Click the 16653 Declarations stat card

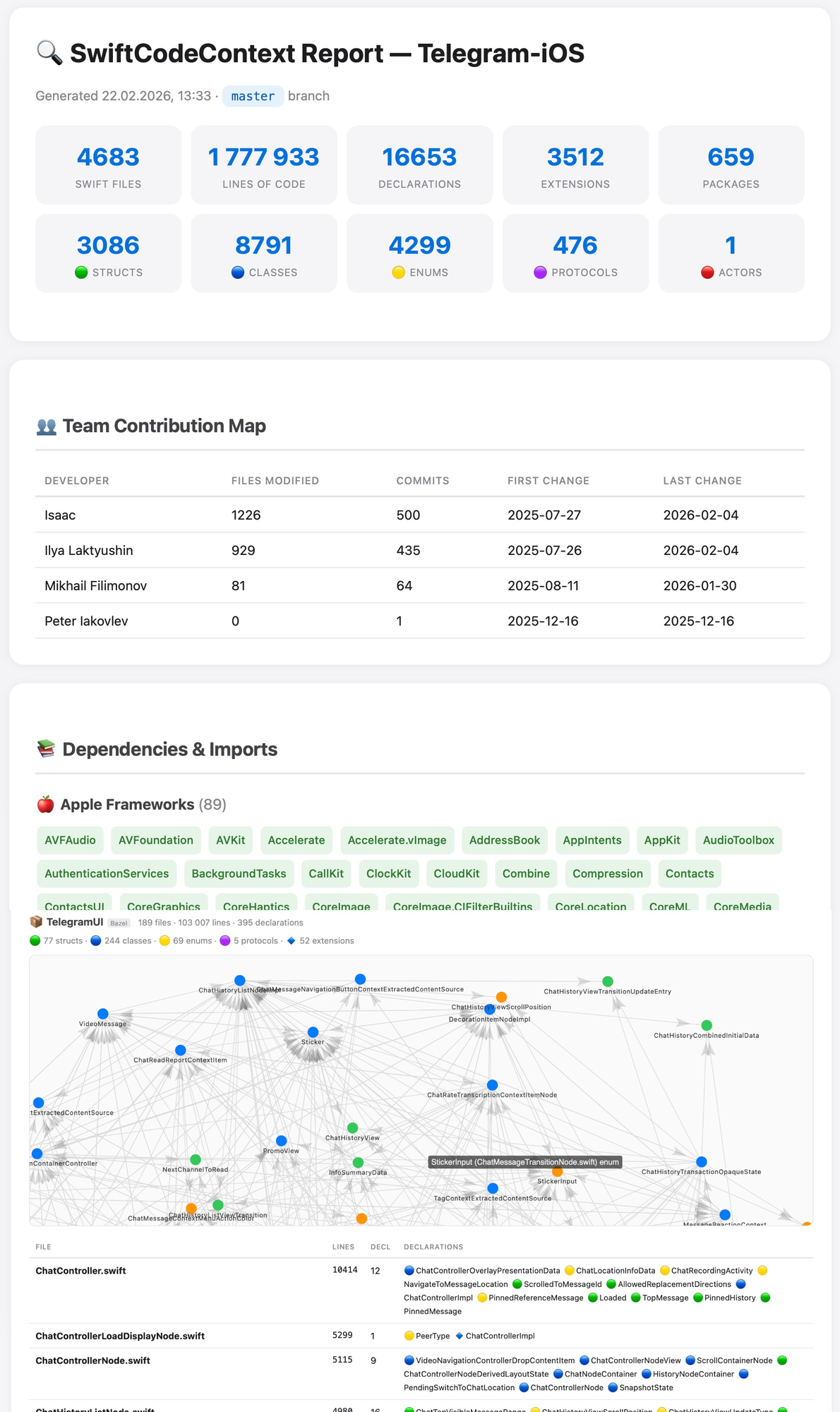point(420,165)
